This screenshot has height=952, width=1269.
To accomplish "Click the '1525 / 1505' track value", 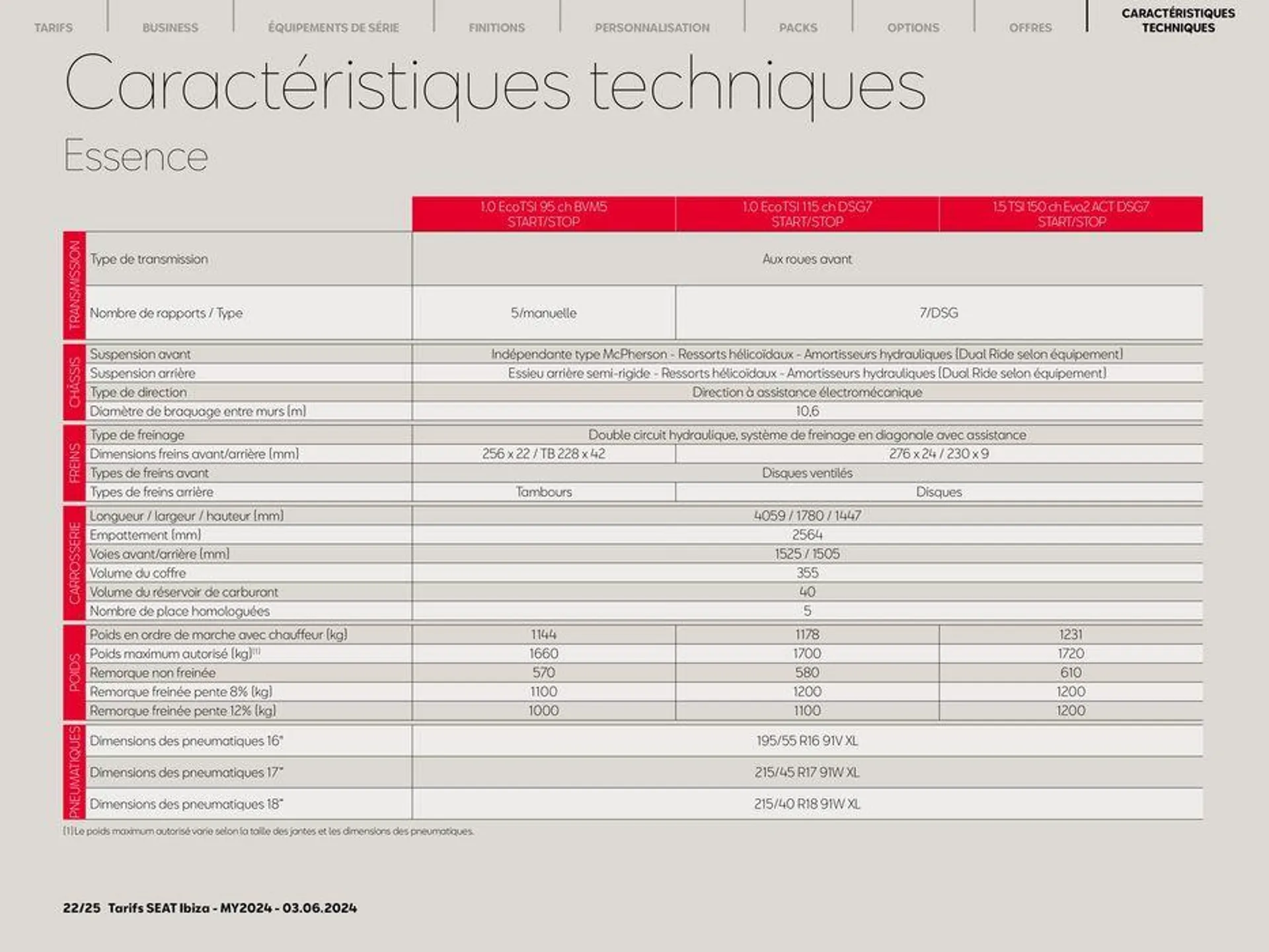I will point(807,554).
